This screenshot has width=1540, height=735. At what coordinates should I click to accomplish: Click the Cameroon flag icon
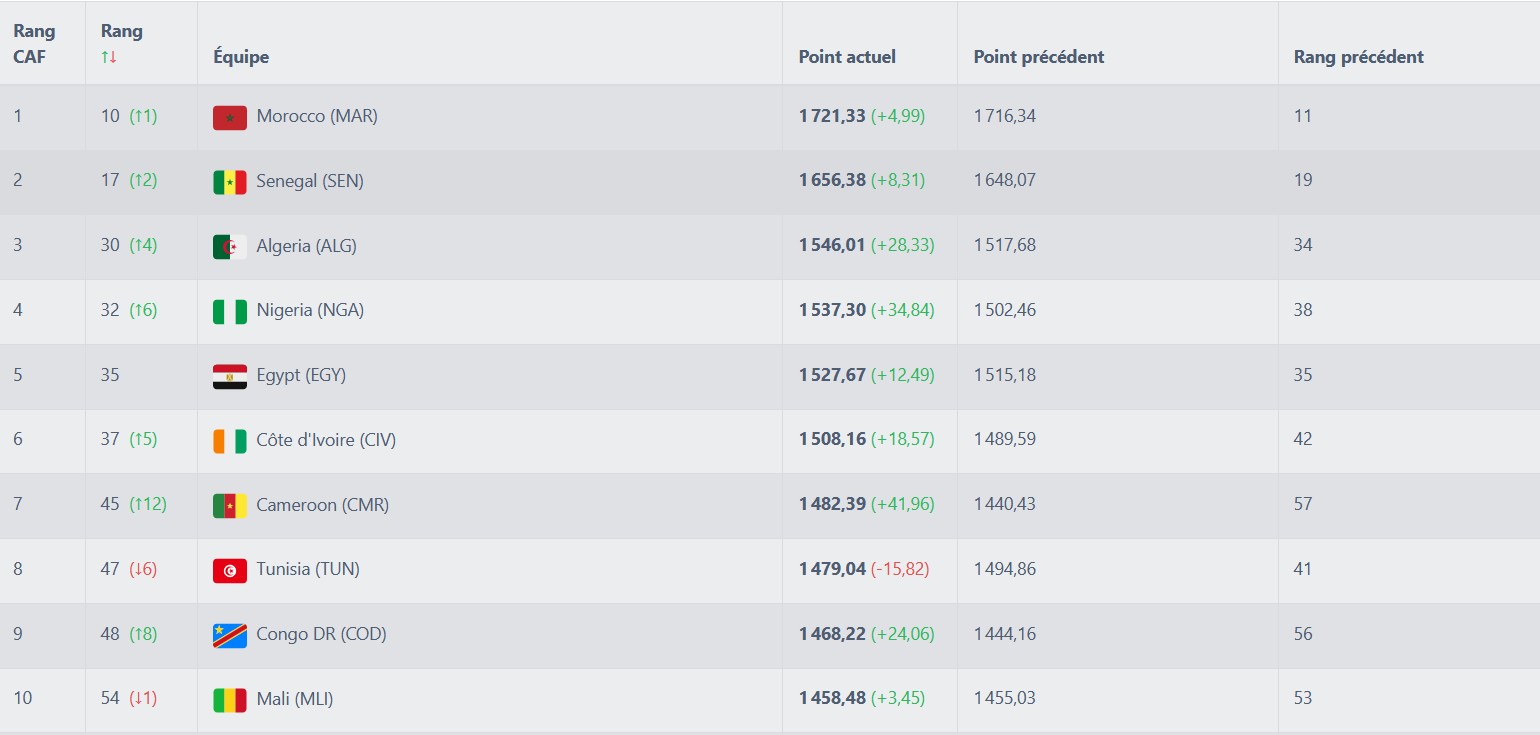coord(229,505)
